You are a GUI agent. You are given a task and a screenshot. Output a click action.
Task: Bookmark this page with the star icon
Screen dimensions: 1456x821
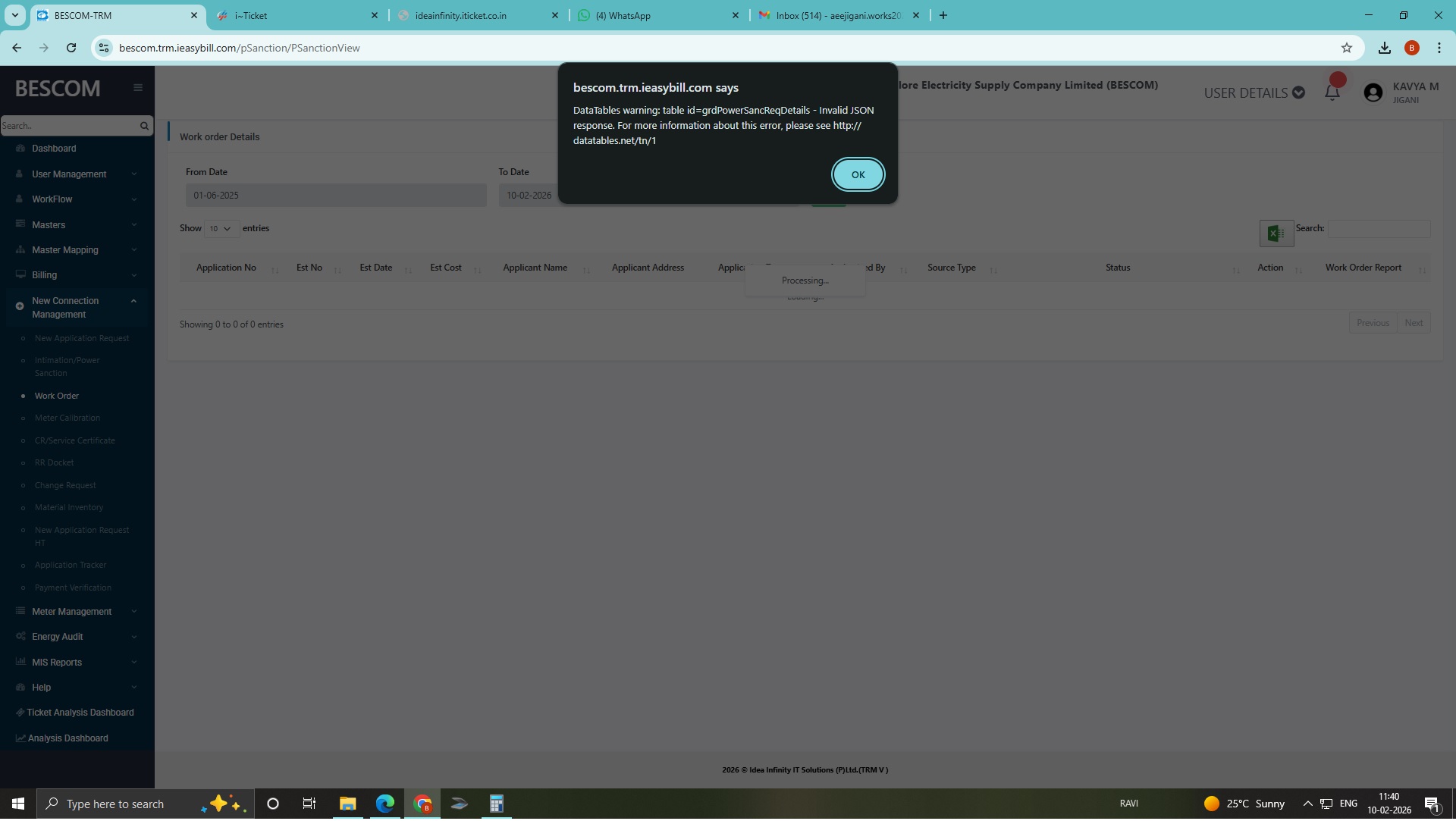[x=1346, y=48]
